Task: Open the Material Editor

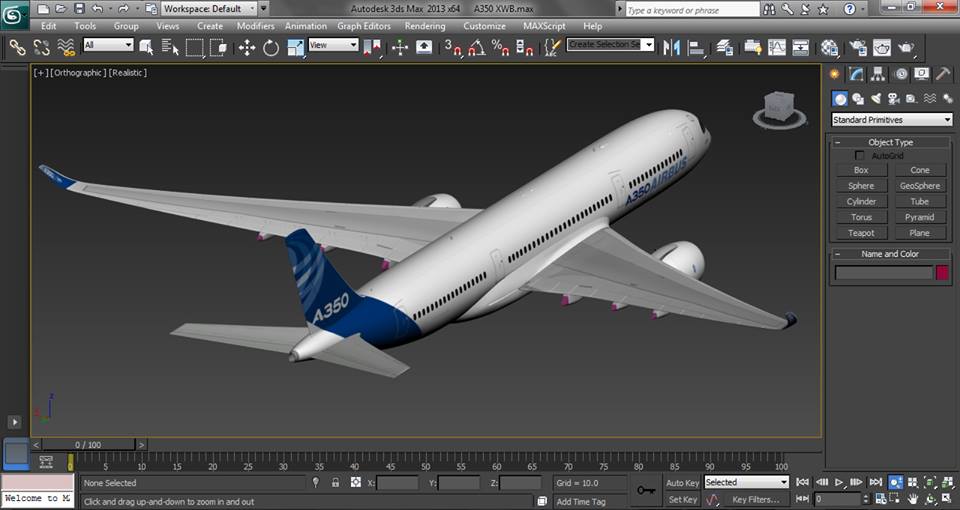Action: pos(830,47)
